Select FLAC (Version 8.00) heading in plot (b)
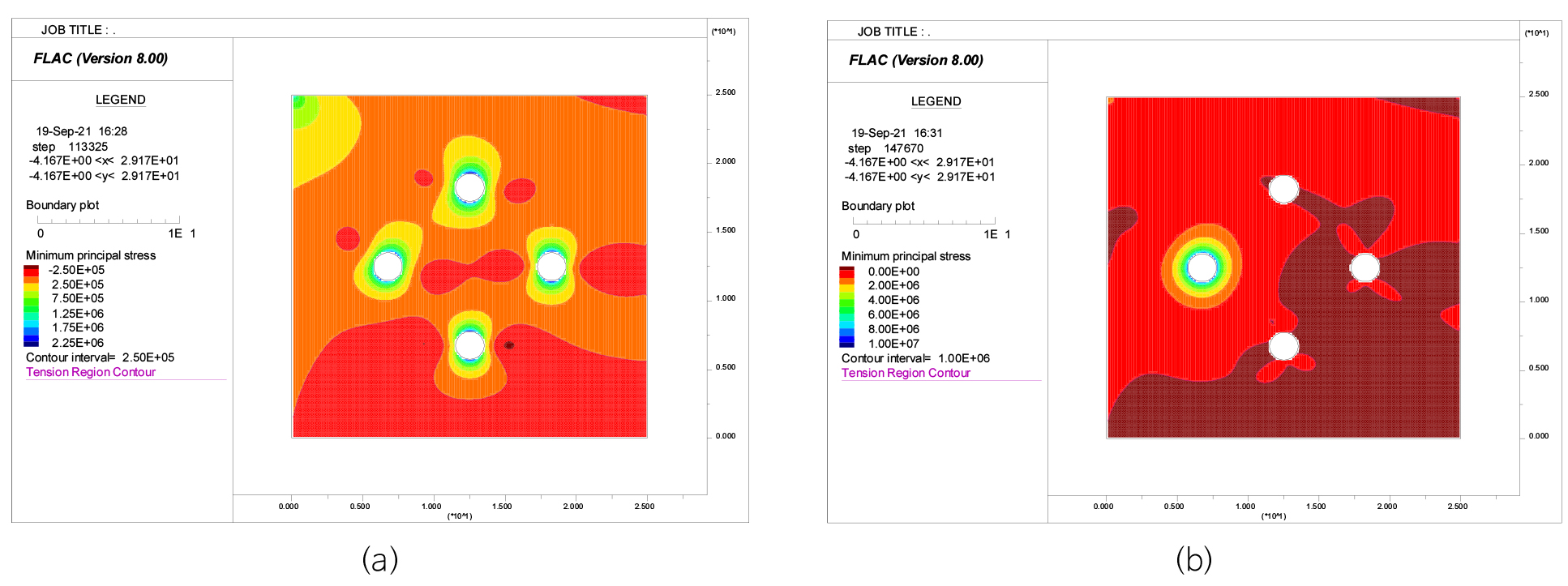Screen dimensions: 1568x586 click(916, 60)
